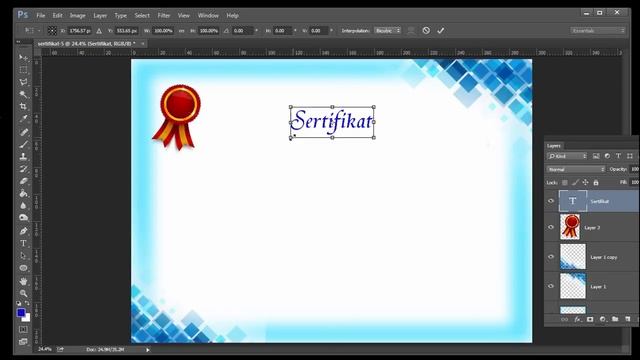Change the screen mode
The image size is (640, 360).
click(23, 341)
